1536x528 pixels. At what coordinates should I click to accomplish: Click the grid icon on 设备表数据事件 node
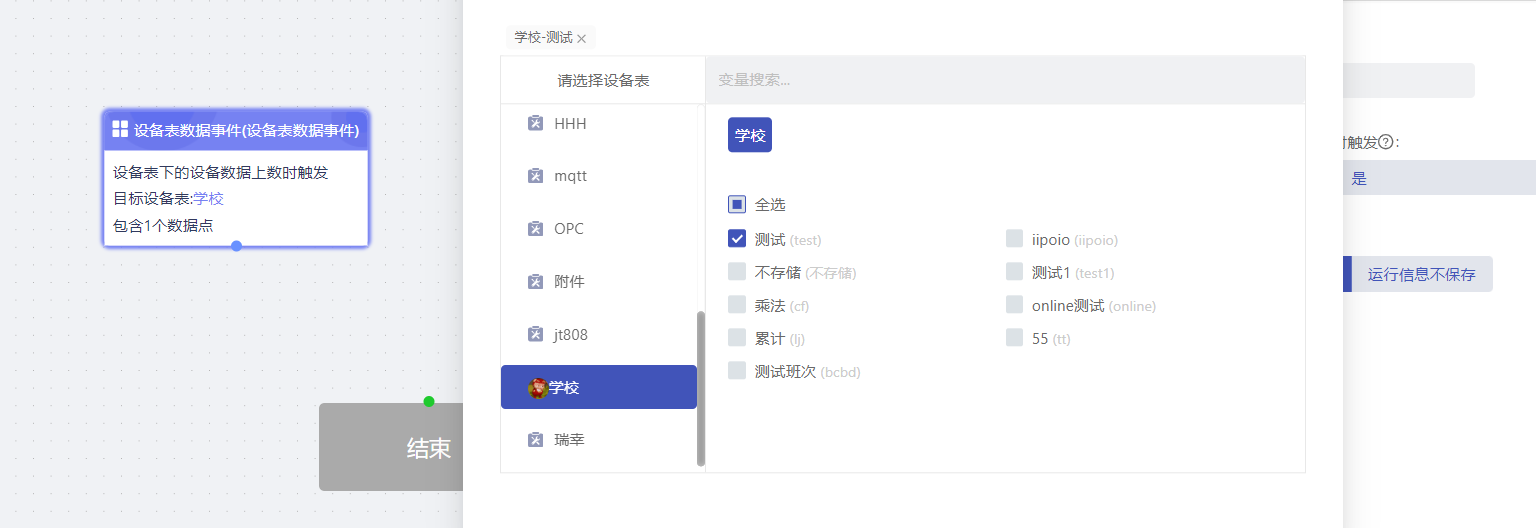[x=120, y=129]
